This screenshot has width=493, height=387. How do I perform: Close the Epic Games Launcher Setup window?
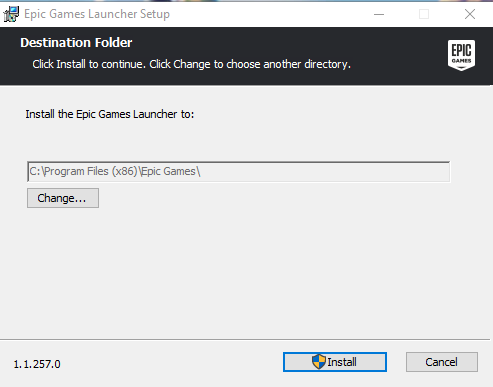(x=470, y=14)
